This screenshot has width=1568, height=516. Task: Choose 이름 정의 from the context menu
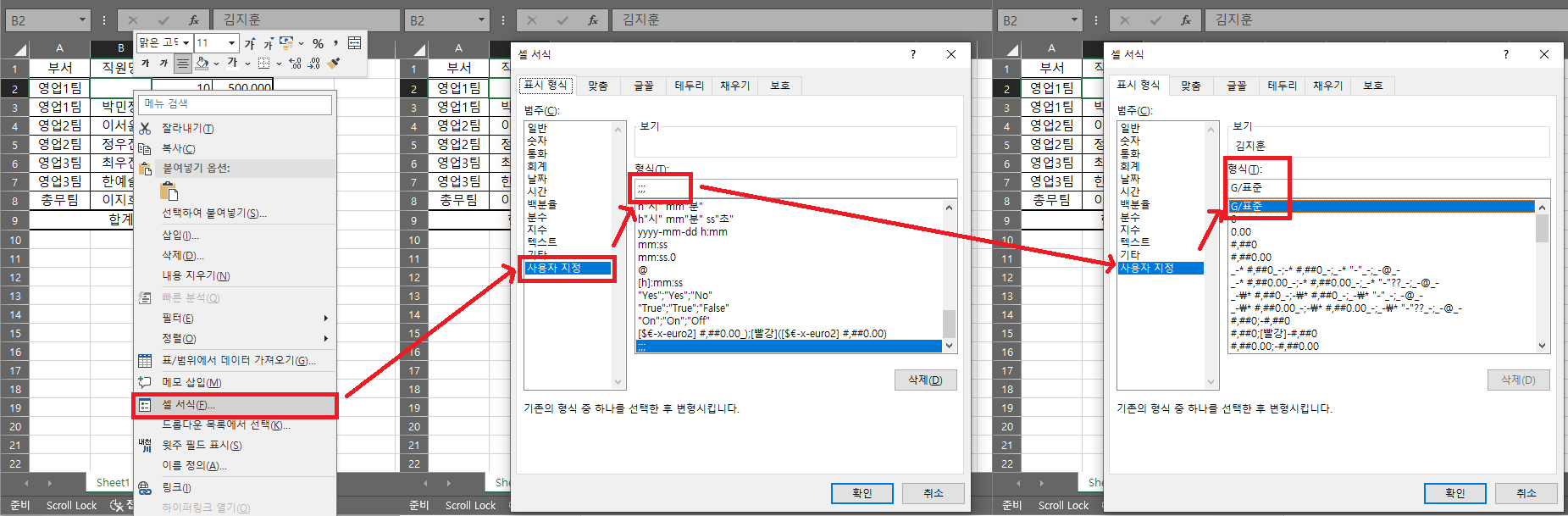(x=235, y=465)
